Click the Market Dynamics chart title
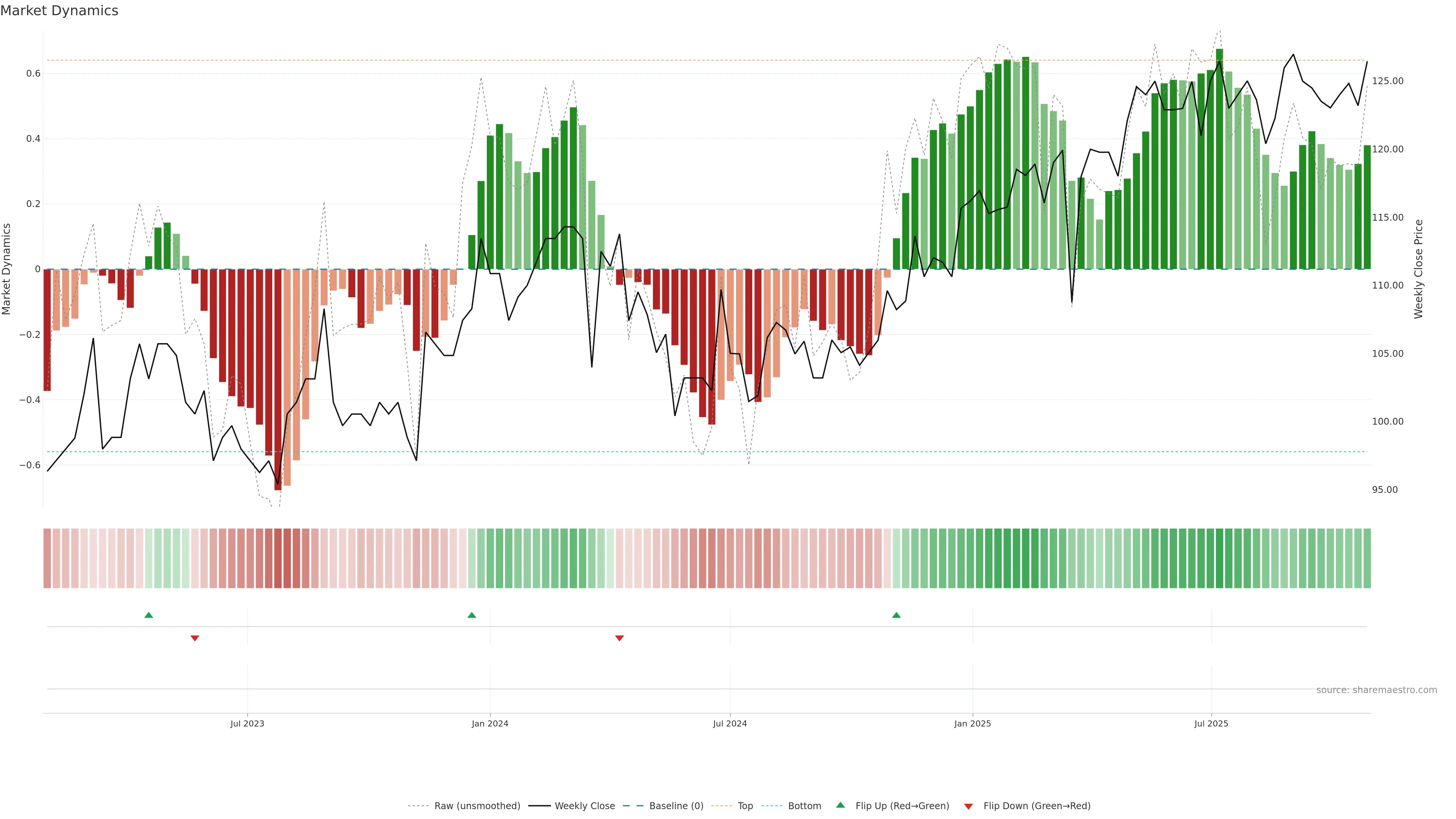Image resolution: width=1456 pixels, height=819 pixels. 60,11
